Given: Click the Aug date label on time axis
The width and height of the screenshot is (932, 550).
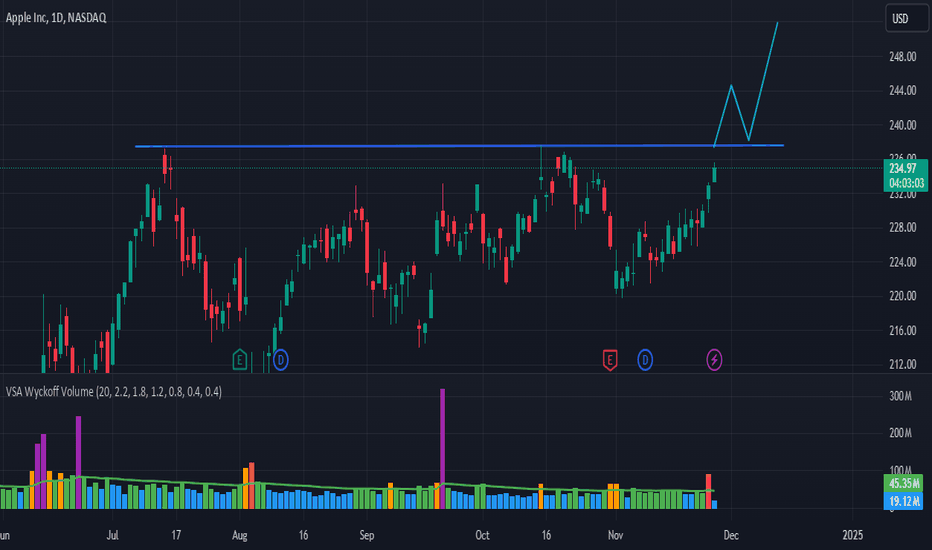Looking at the screenshot, I should pos(240,535).
